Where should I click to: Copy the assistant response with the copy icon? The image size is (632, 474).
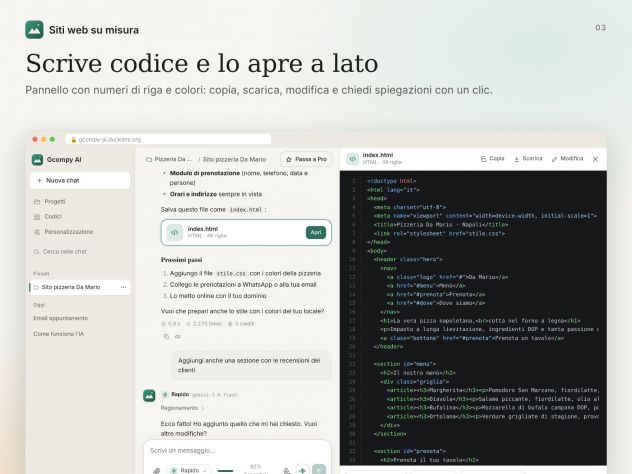166,337
